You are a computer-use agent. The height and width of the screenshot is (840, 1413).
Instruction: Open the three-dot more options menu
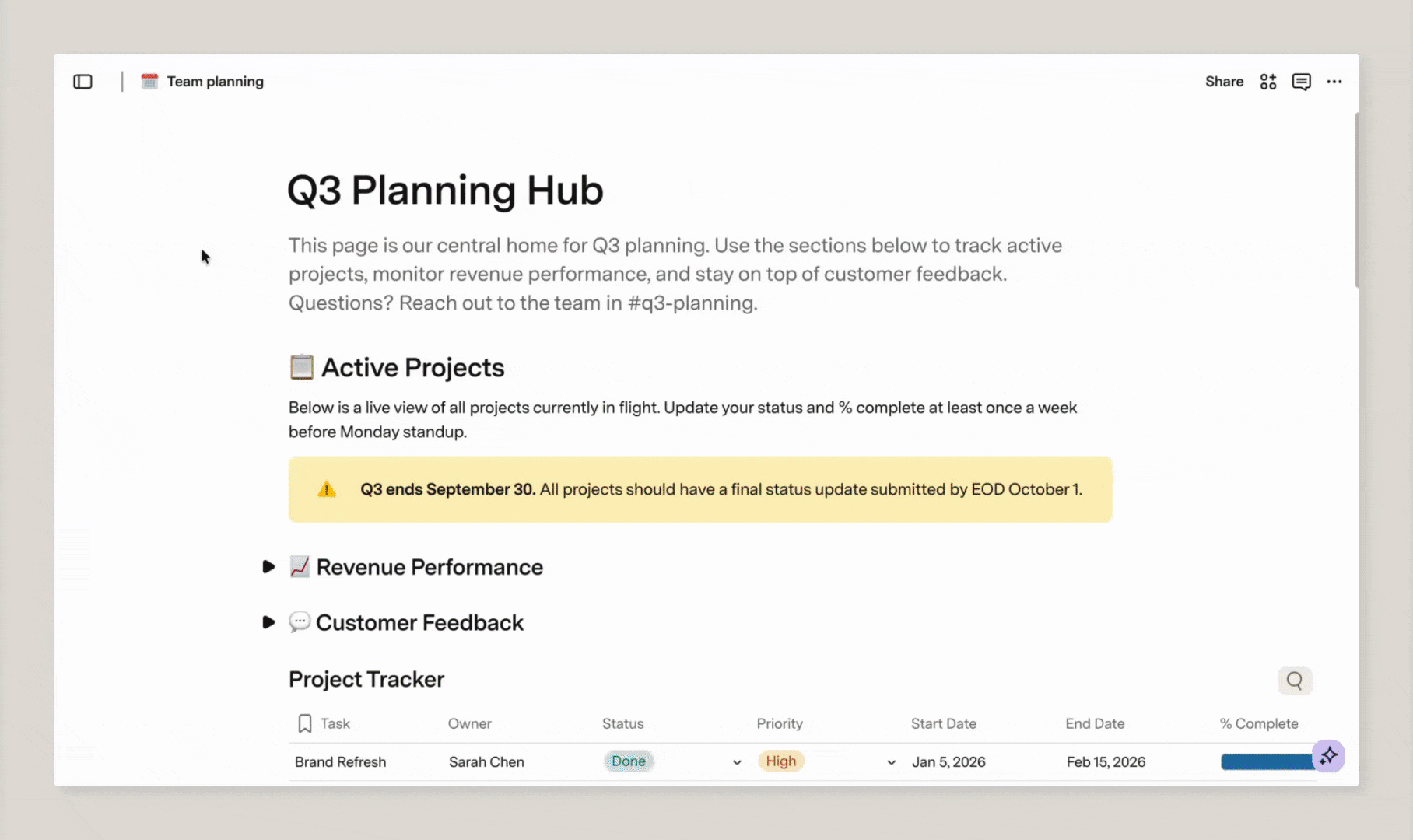pyautogui.click(x=1334, y=82)
